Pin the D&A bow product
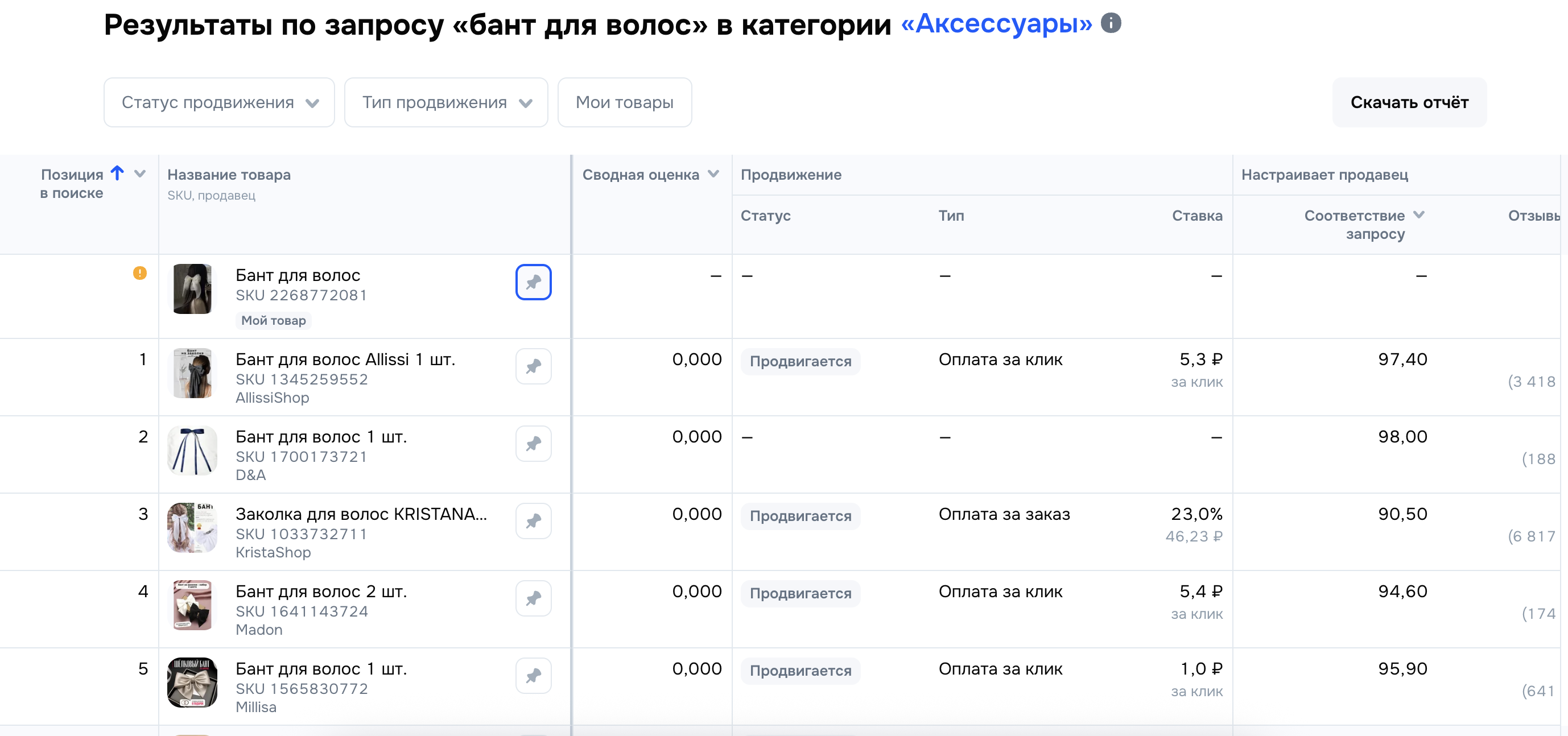Viewport: 1568px width, 736px height. pyautogui.click(x=533, y=444)
